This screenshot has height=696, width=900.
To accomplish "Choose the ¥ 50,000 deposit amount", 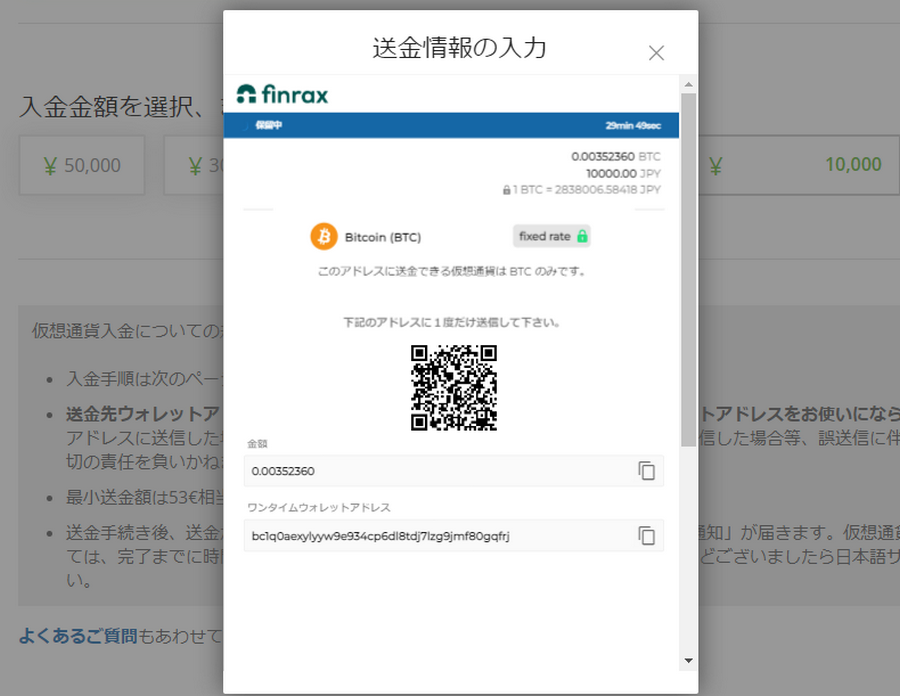I will click(82, 165).
